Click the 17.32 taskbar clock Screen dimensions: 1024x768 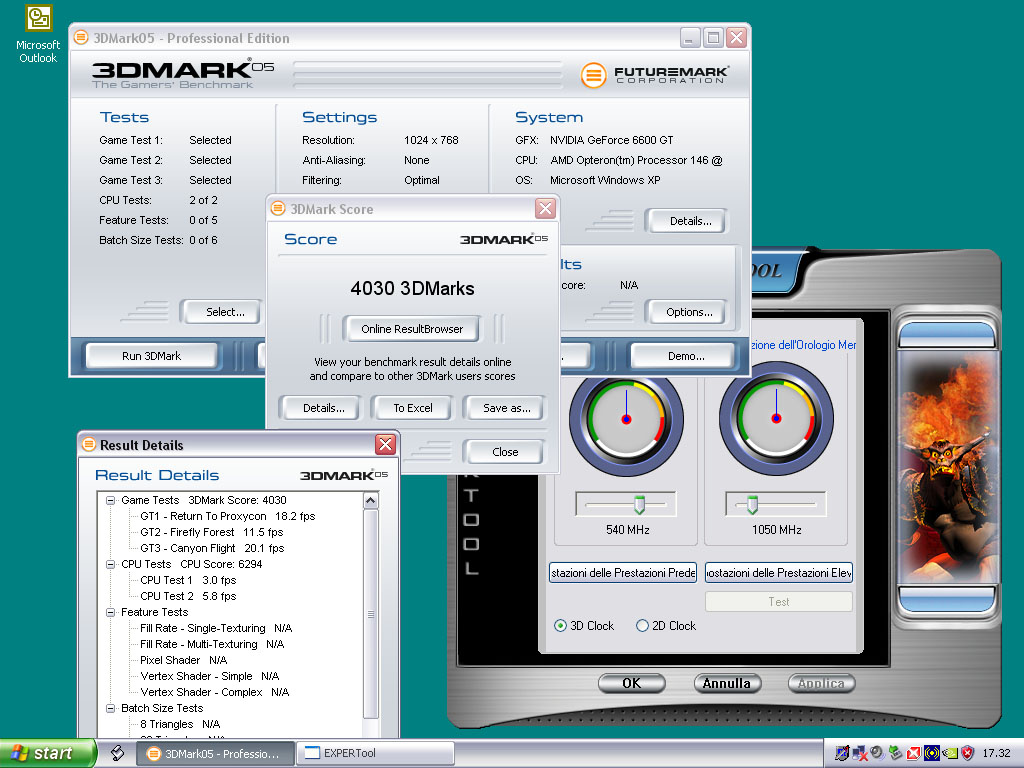point(996,753)
